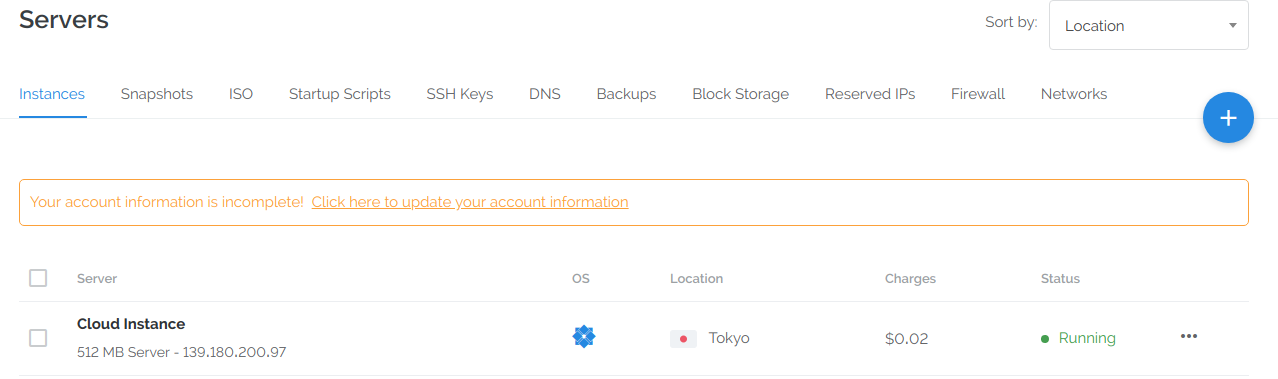Go to the Reserved IPs tab
This screenshot has height=379, width=1278.
[870, 94]
